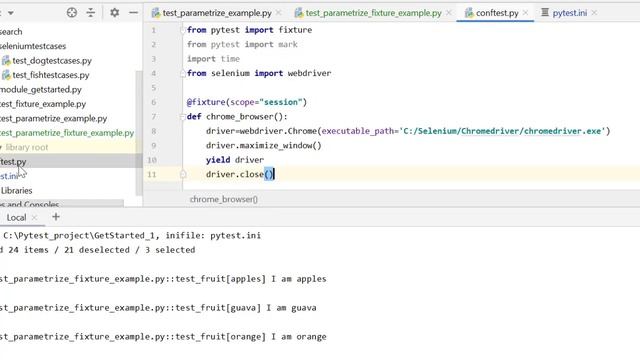Viewport: 640px width, 360px height.
Task: Select seleniumtestcases folder in tree
Action: click(x=33, y=46)
